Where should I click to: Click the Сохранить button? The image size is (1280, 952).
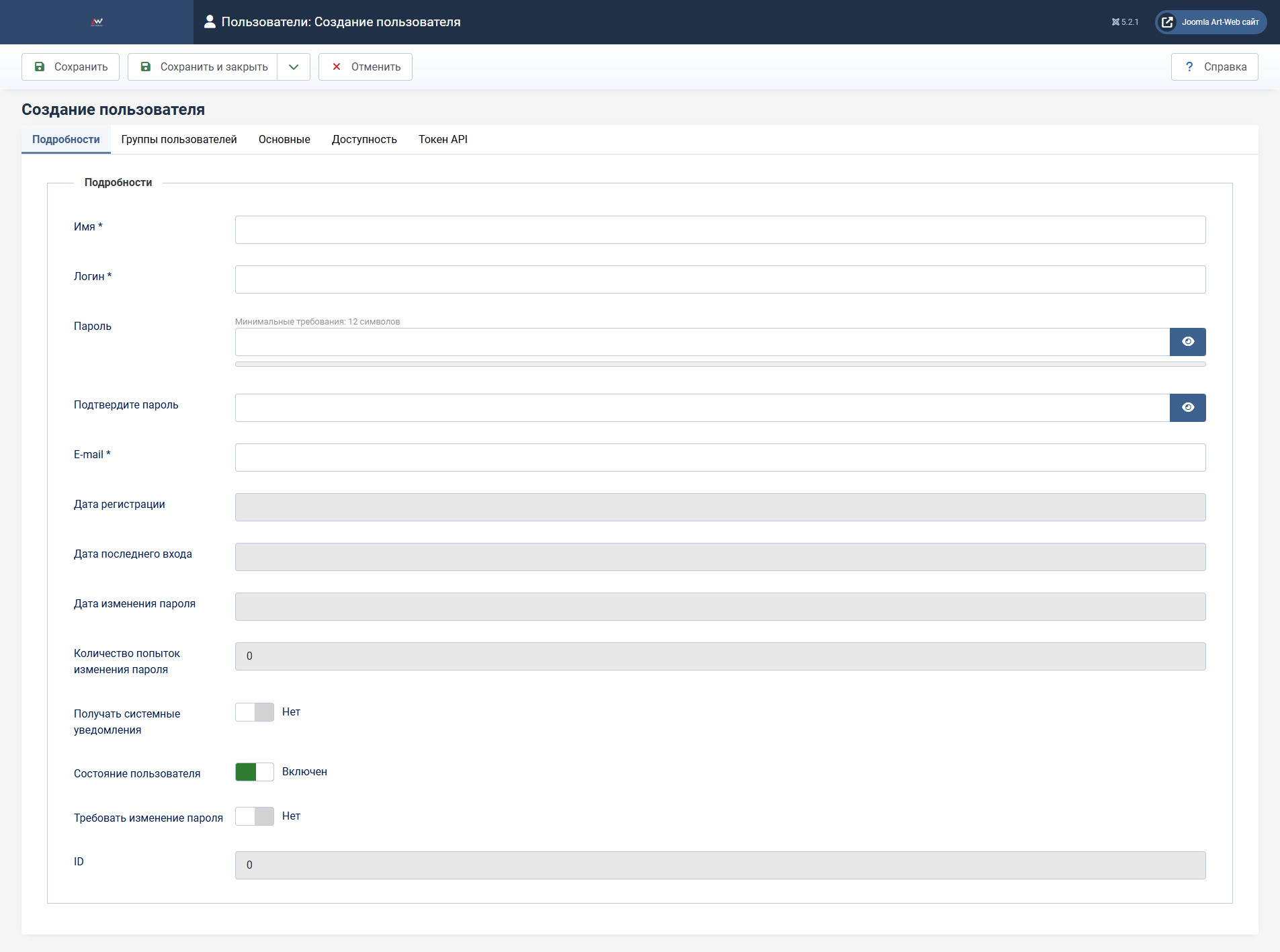pos(71,67)
